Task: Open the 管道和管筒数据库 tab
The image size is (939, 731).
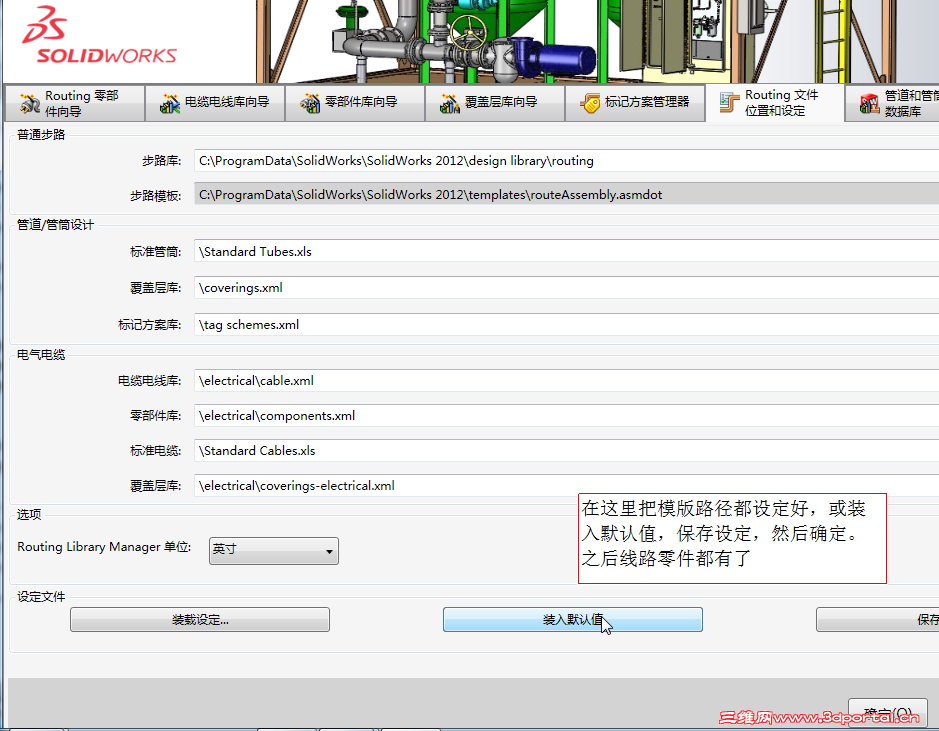Action: [x=892, y=104]
